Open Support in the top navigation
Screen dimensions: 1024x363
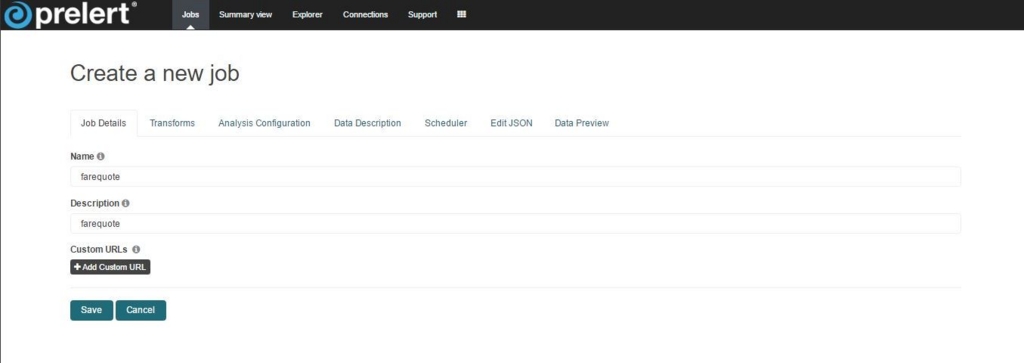click(423, 14)
